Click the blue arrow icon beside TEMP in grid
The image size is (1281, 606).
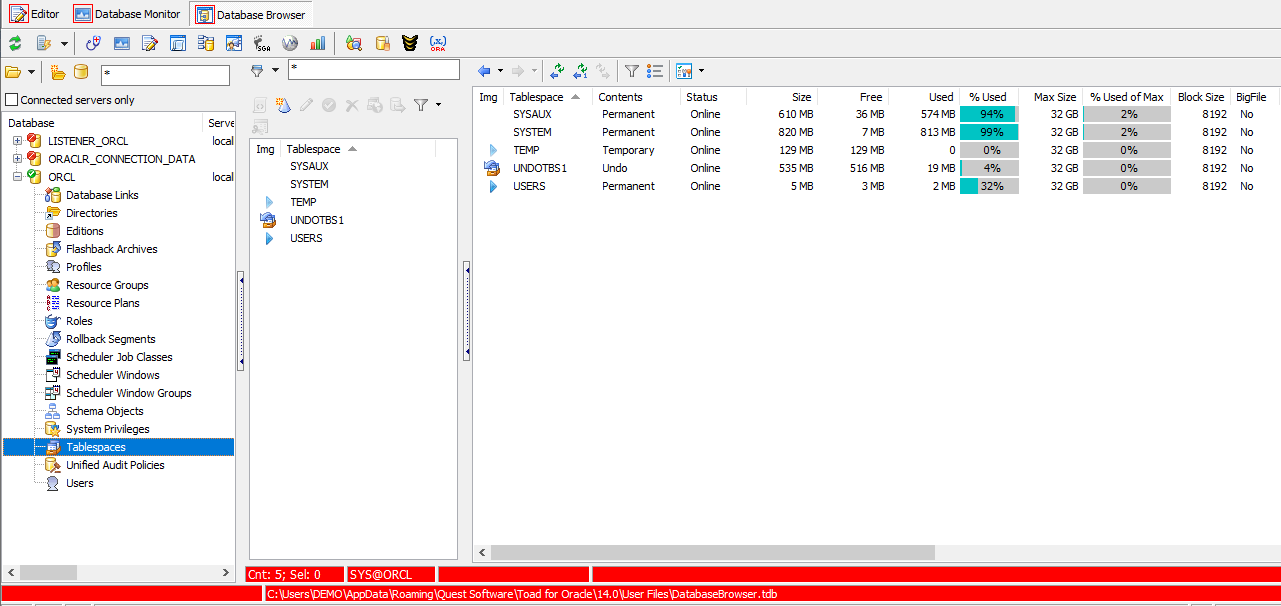click(492, 150)
